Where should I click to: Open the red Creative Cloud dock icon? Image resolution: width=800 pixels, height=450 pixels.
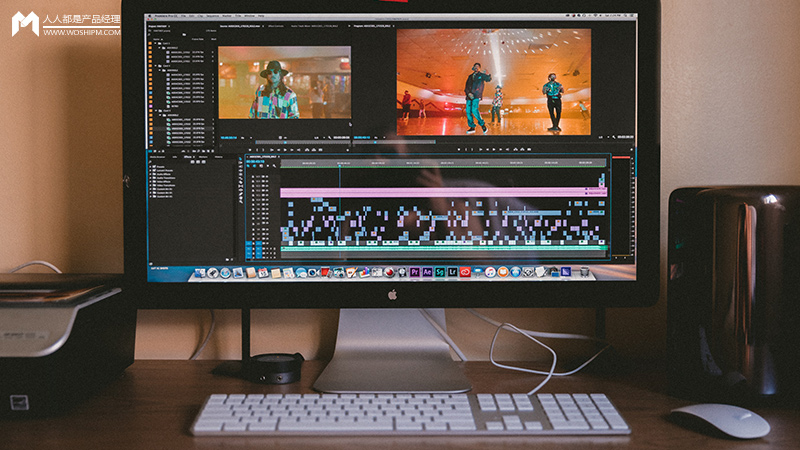click(466, 272)
